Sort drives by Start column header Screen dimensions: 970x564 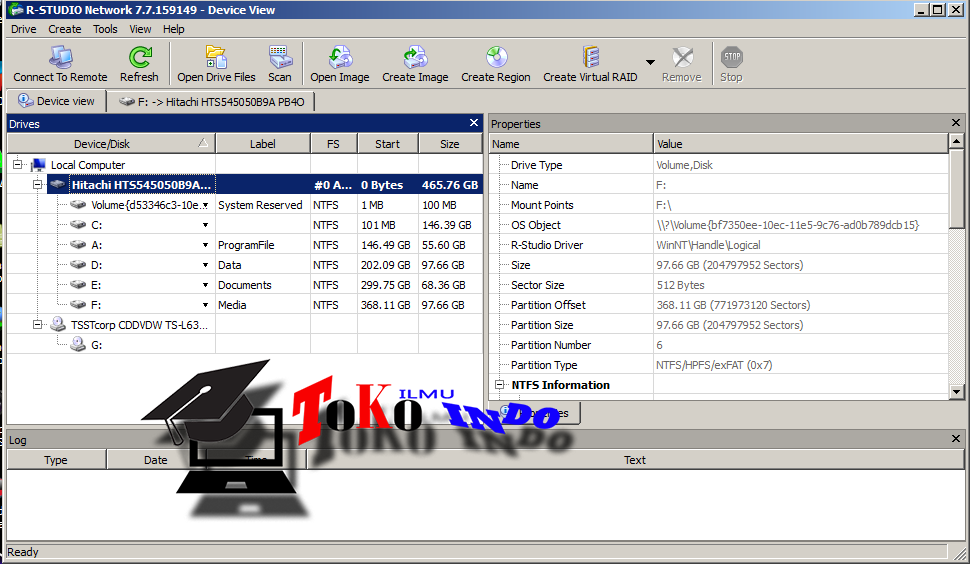(387, 143)
